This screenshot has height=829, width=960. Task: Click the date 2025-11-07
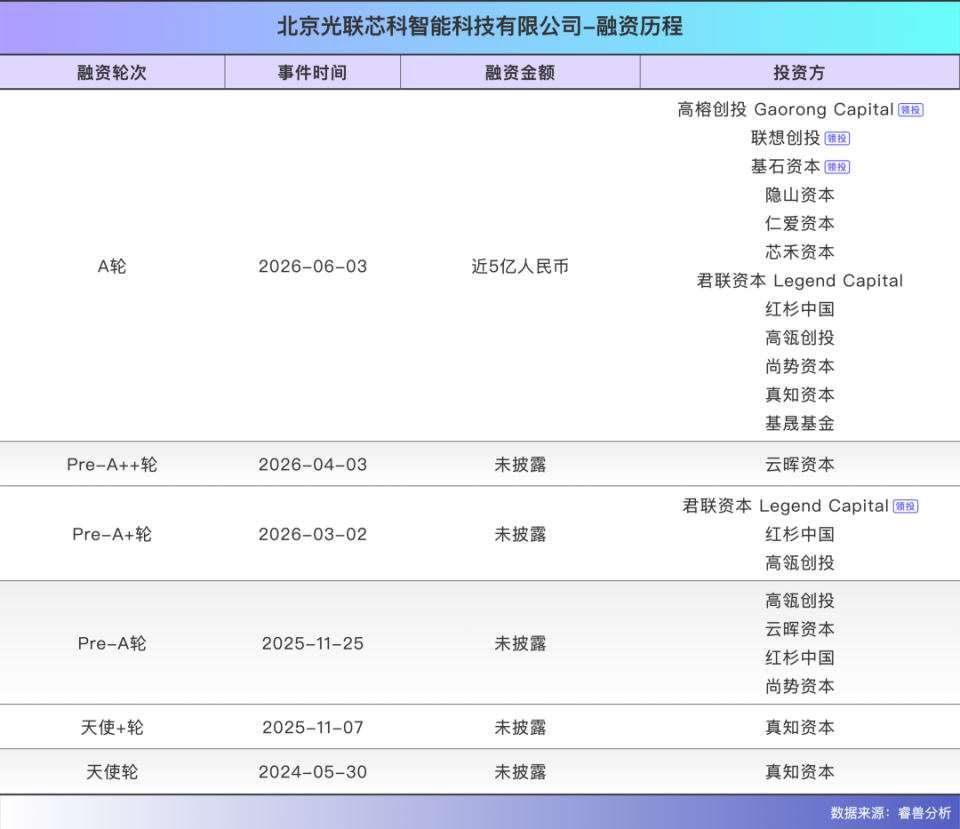pos(312,727)
